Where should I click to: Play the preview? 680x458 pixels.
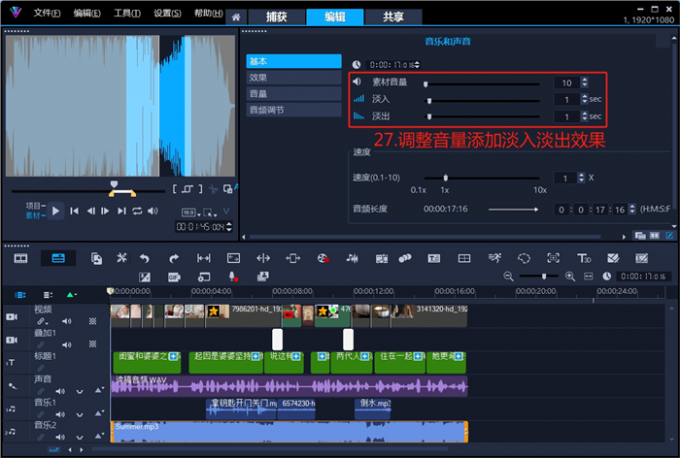pos(56,211)
